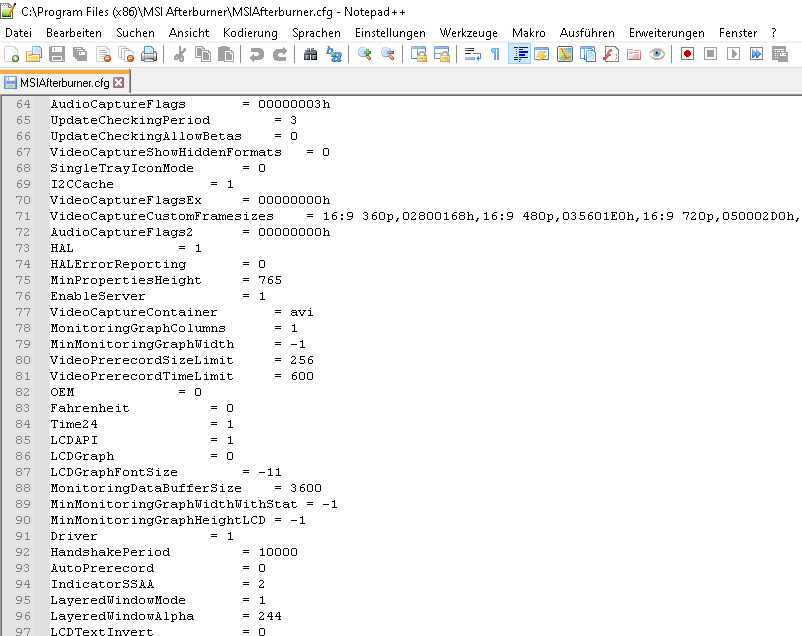Click value 10000 of HandshakePeriod
Viewport: 802px width, 636px height.
278,552
